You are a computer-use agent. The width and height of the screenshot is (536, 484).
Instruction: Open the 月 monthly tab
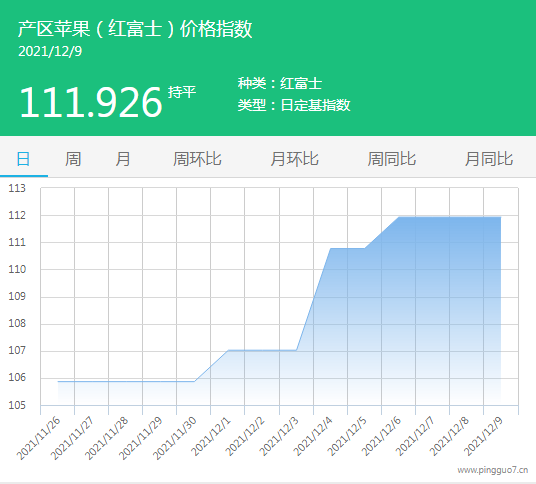[123, 159]
